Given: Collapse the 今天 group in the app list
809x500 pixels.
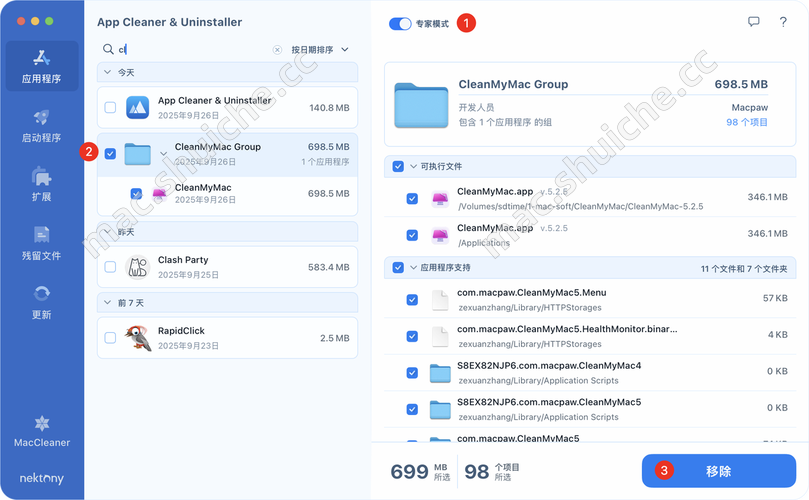Looking at the screenshot, I should point(108,73).
